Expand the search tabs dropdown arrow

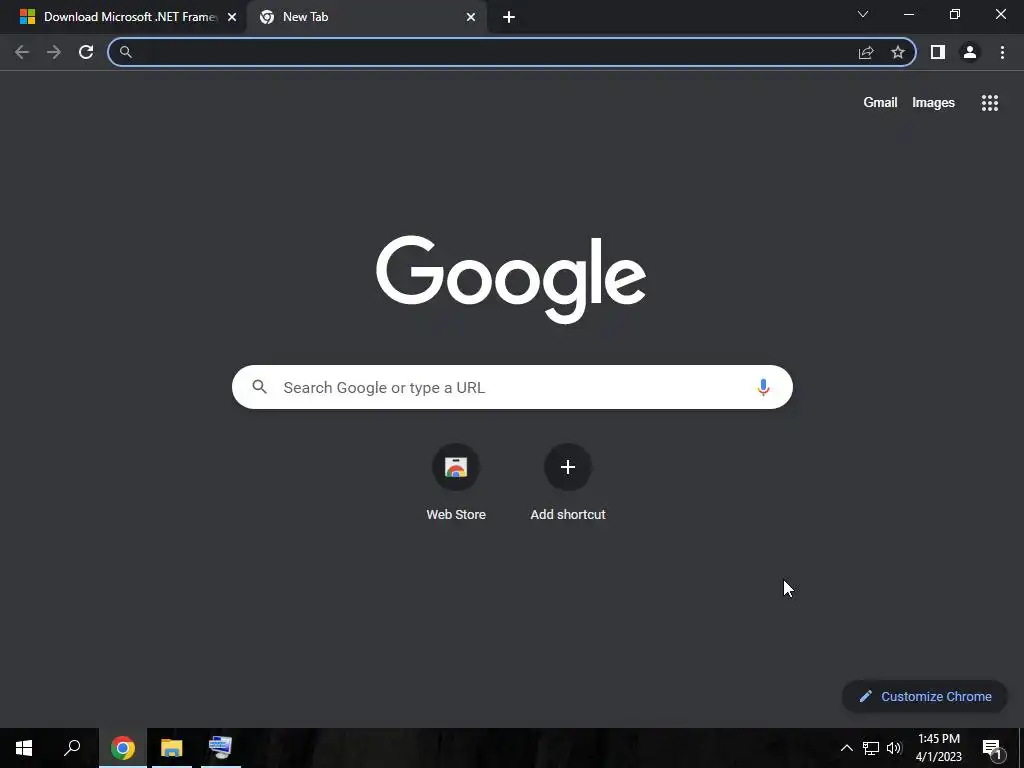863,14
